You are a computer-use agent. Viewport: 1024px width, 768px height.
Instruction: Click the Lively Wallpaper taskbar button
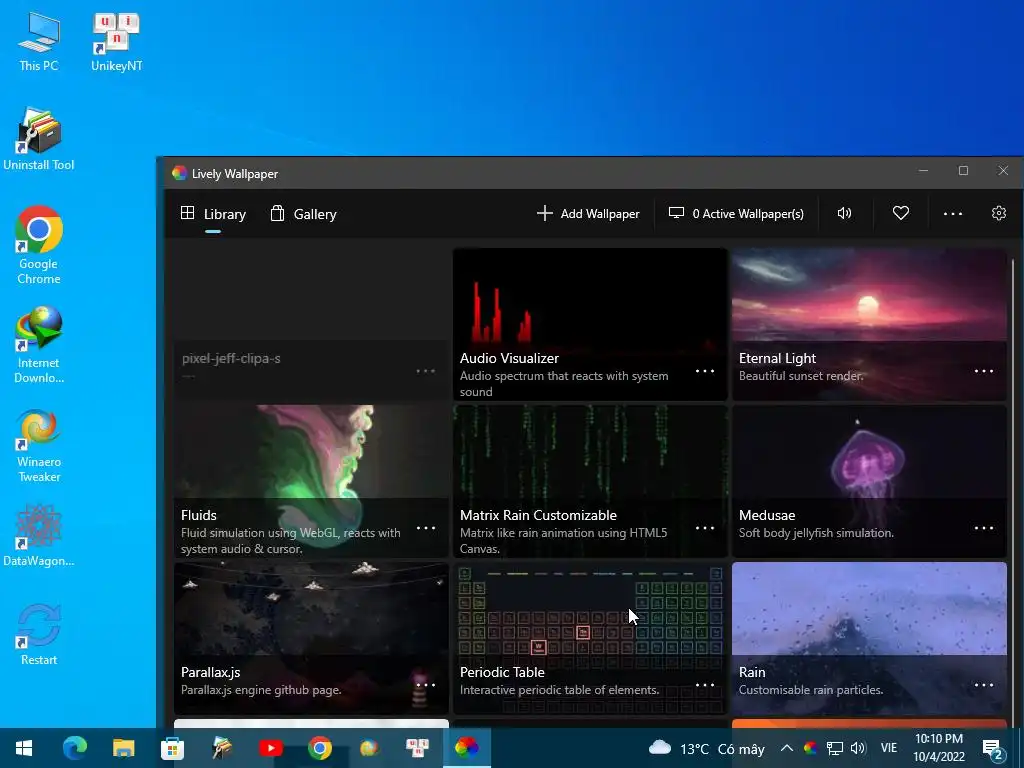466,748
